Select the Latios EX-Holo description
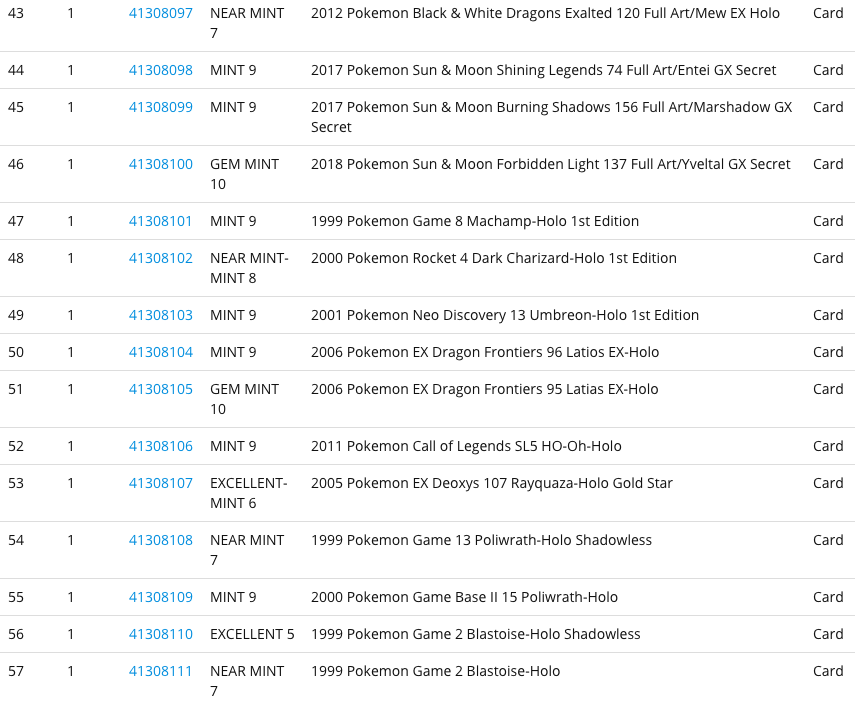Screen dimensions: 857x706 point(485,352)
